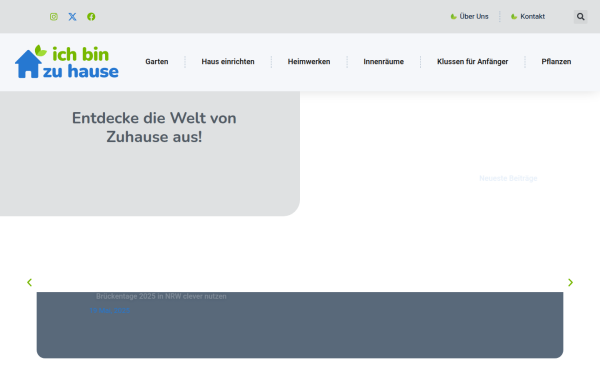The height and width of the screenshot is (375, 600).
Task: Open article Brückentage 2025 in NRW clever nutzen
Action: 161,296
